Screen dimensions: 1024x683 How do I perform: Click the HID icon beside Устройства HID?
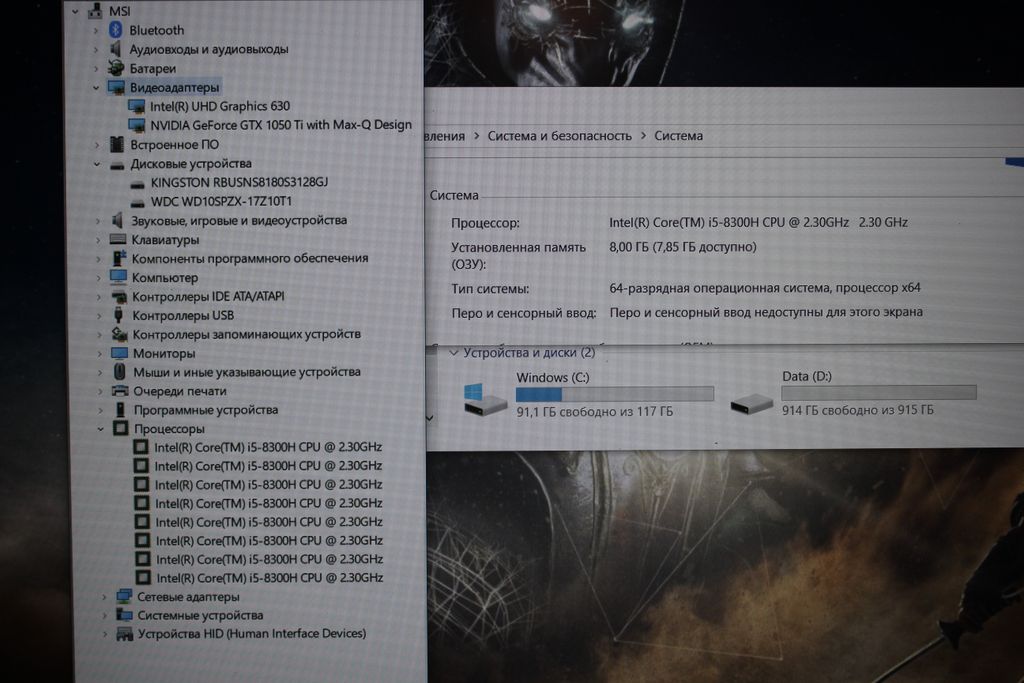tap(124, 634)
